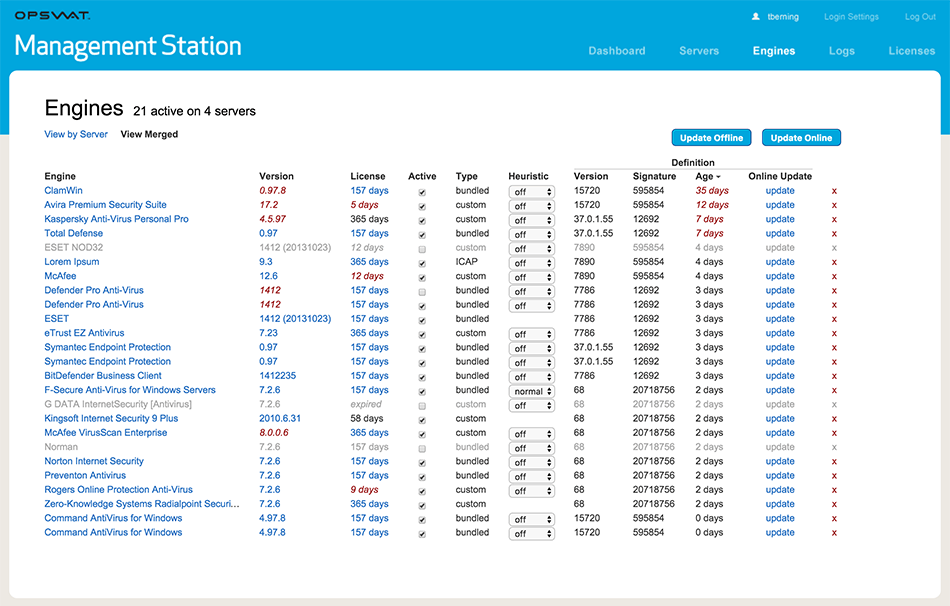Remove Kingsoft Internet Security 9 Plus via x
Viewport: 950px width, 606px height.
point(834,419)
